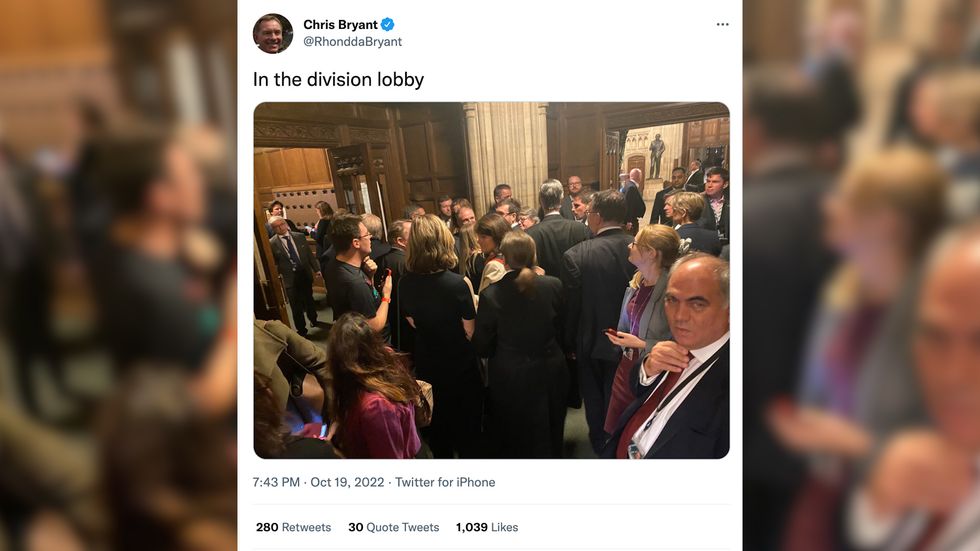Click the black t-shirt in the photo
Image resolution: width=980 pixels, height=551 pixels.
click(352, 290)
